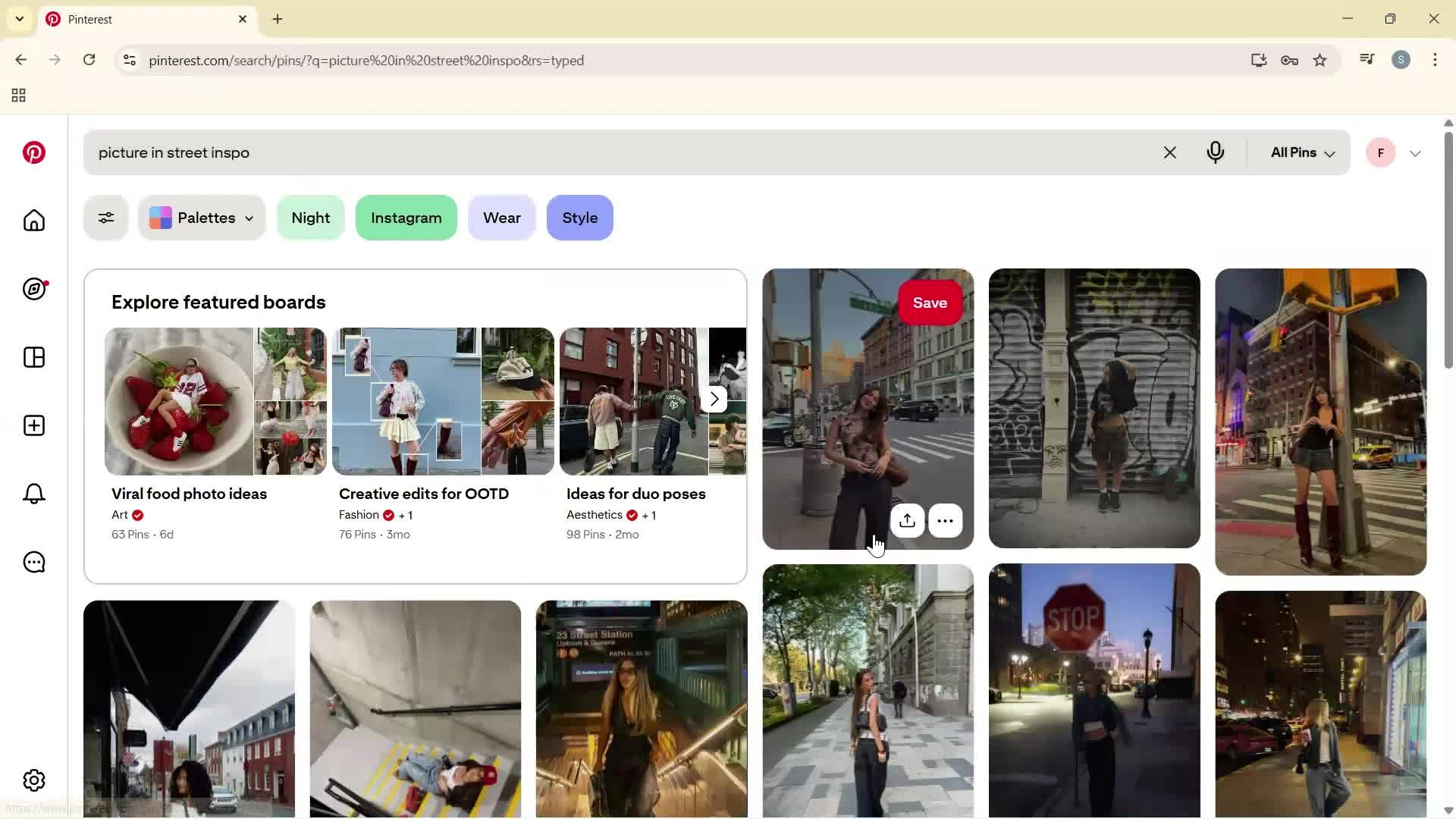Select the Explore compass icon
Screen dimensions: 1456x819
click(x=35, y=289)
